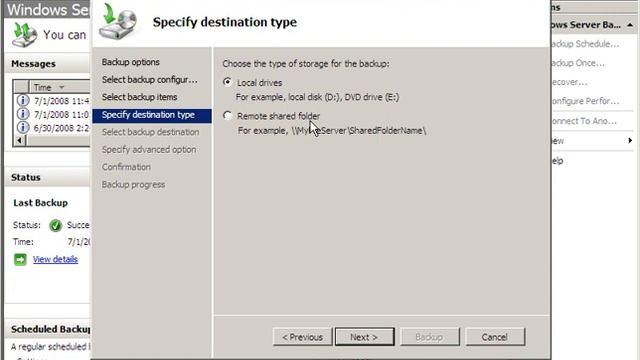Viewport: 640px width, 360px height.
Task: Click the Messages section heading
Action: [33, 64]
